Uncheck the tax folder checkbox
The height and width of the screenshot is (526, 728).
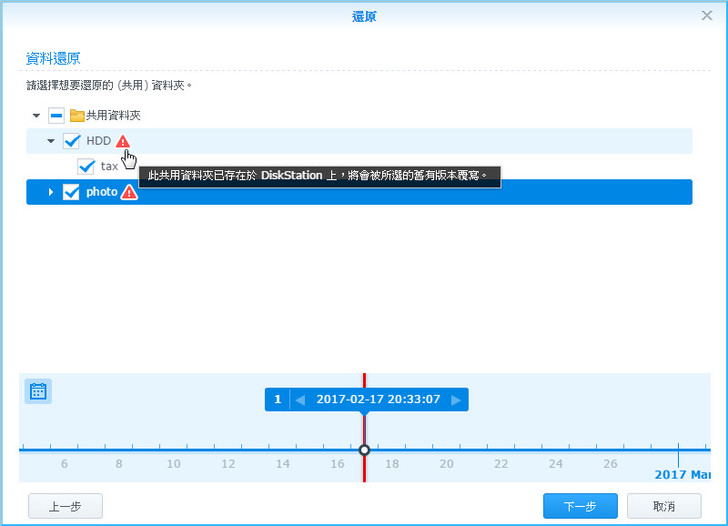86,166
